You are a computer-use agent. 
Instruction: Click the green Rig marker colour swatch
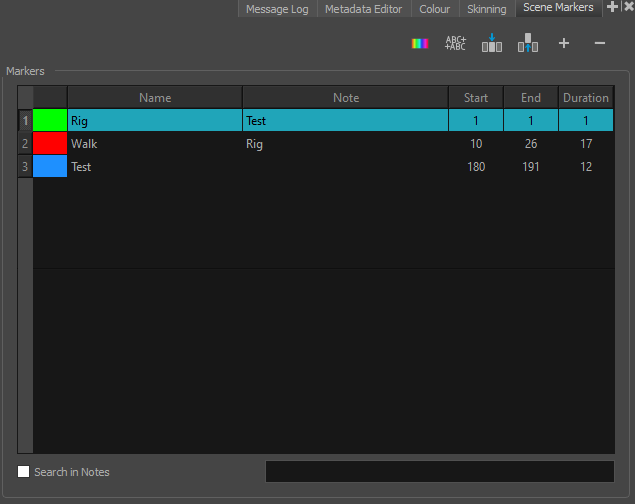[50, 121]
